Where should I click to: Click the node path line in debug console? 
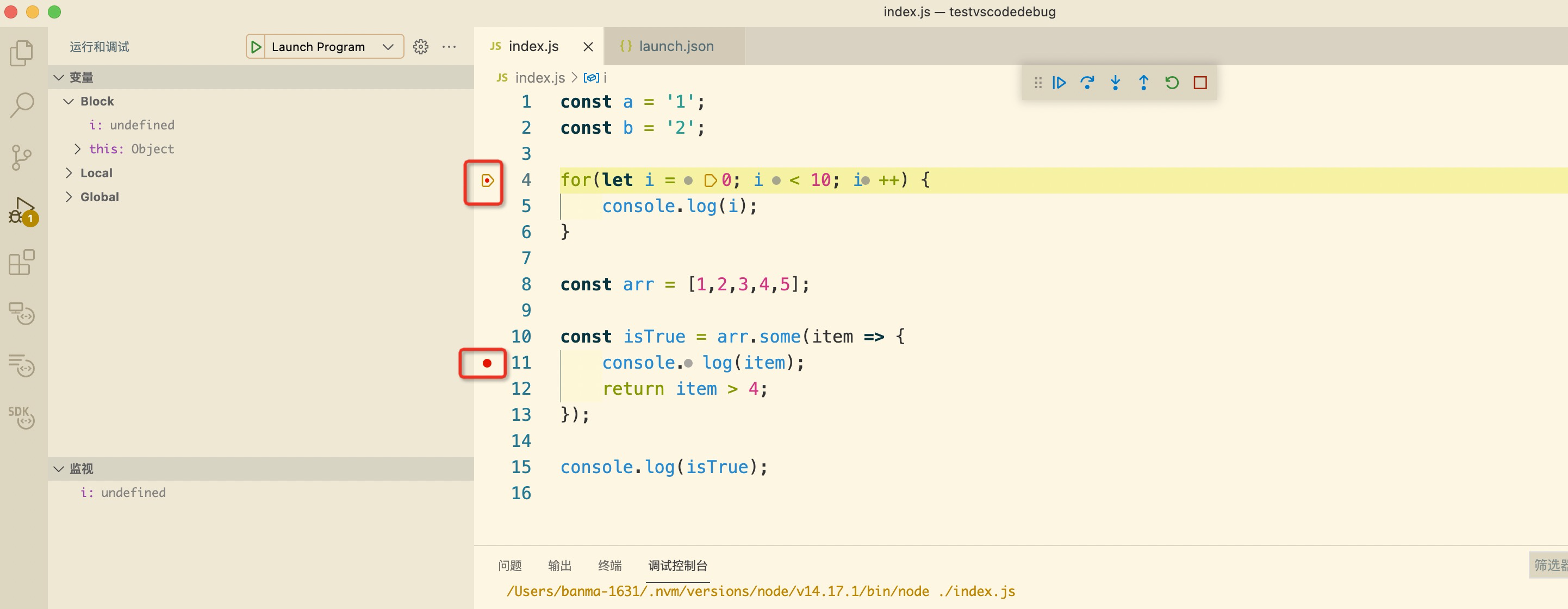[x=760, y=592]
